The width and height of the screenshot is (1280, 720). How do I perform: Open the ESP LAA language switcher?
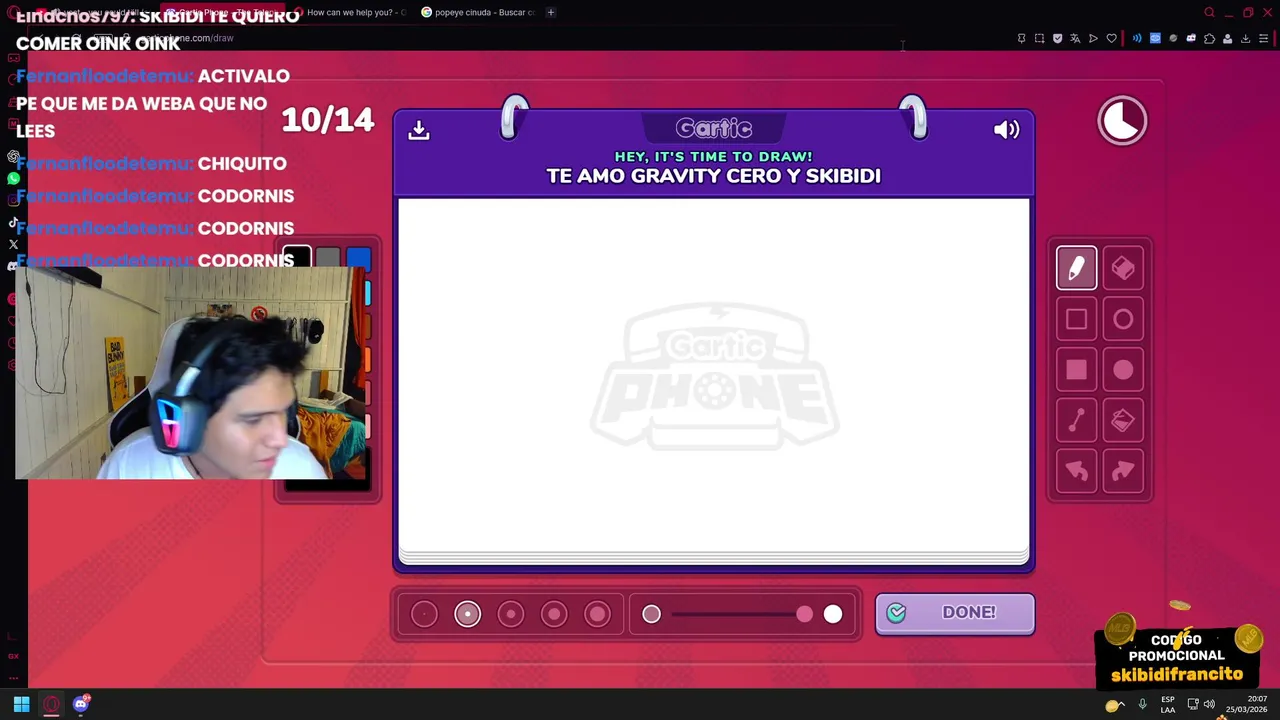1168,704
